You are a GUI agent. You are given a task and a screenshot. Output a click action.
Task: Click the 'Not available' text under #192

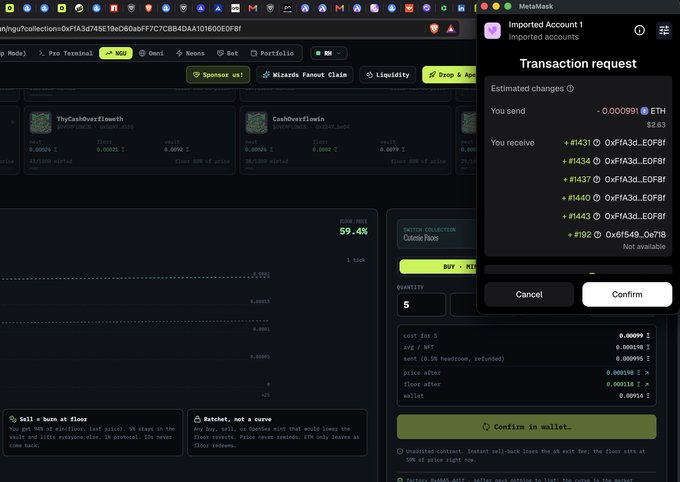644,246
